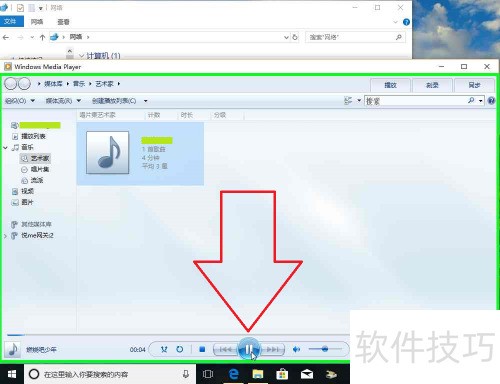Collapse the 音乐 tree node
The height and width of the screenshot is (384, 500).
[5, 147]
